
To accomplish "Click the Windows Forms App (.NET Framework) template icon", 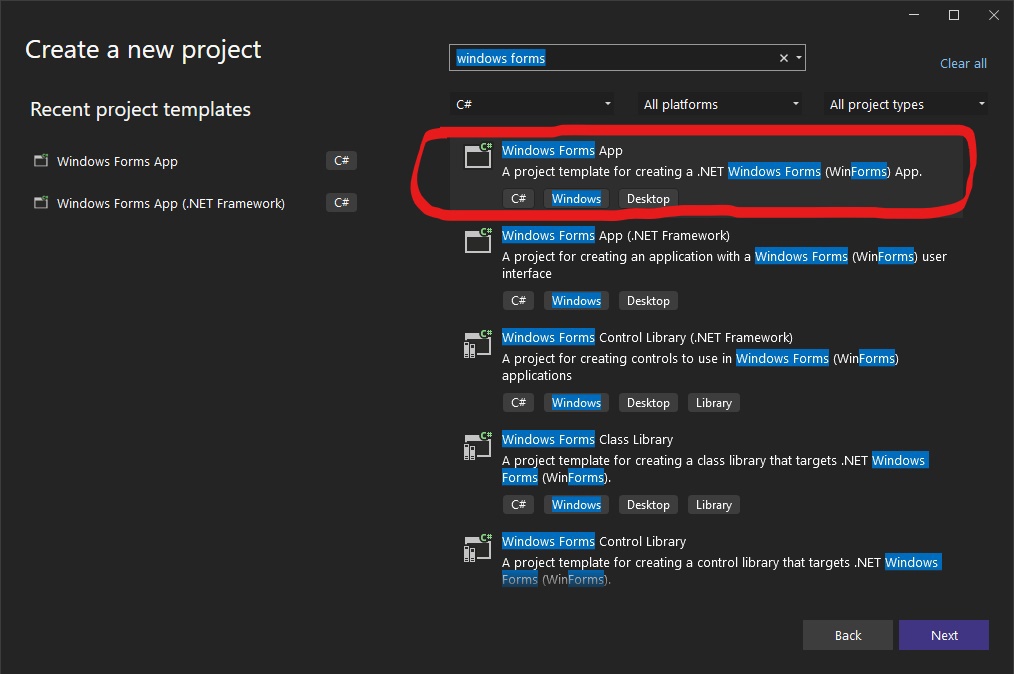I will (479, 240).
